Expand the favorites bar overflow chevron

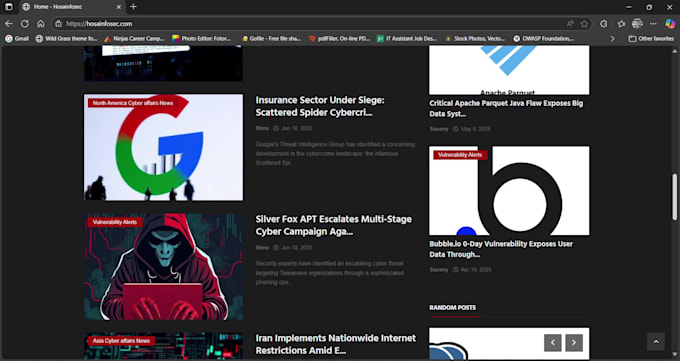click(613, 39)
